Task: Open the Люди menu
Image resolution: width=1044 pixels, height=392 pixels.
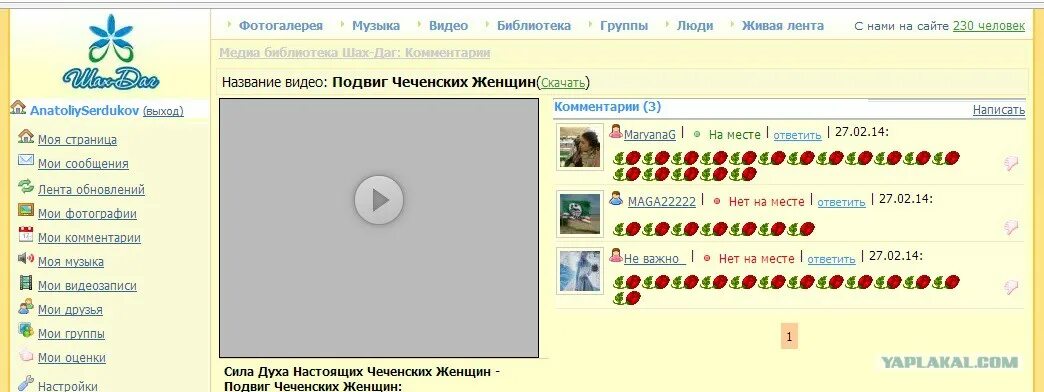Action: tap(695, 26)
